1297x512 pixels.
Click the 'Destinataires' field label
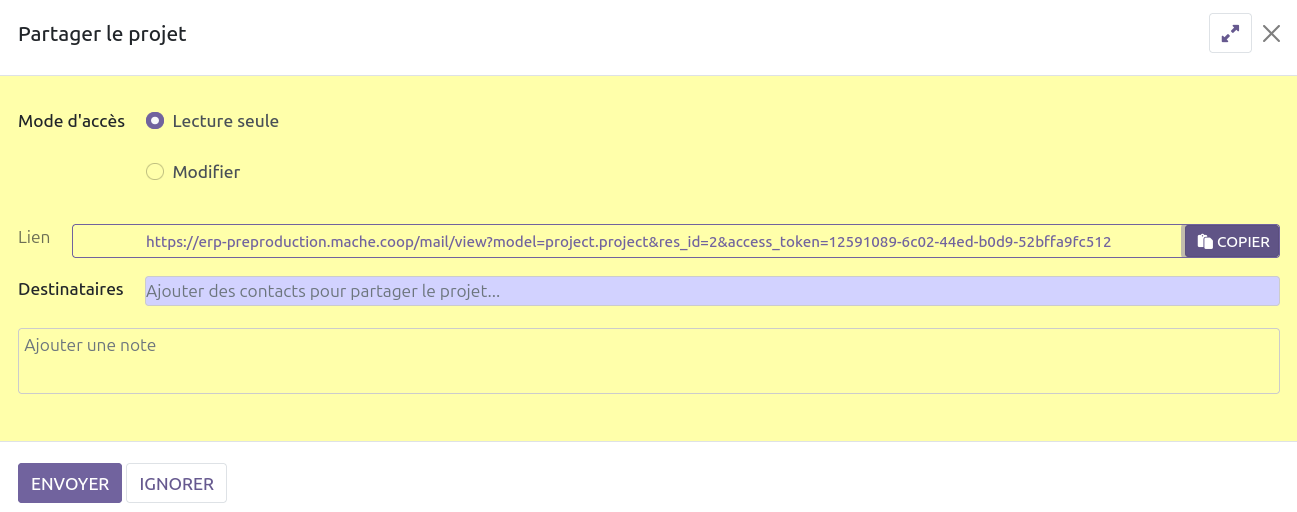point(71,289)
